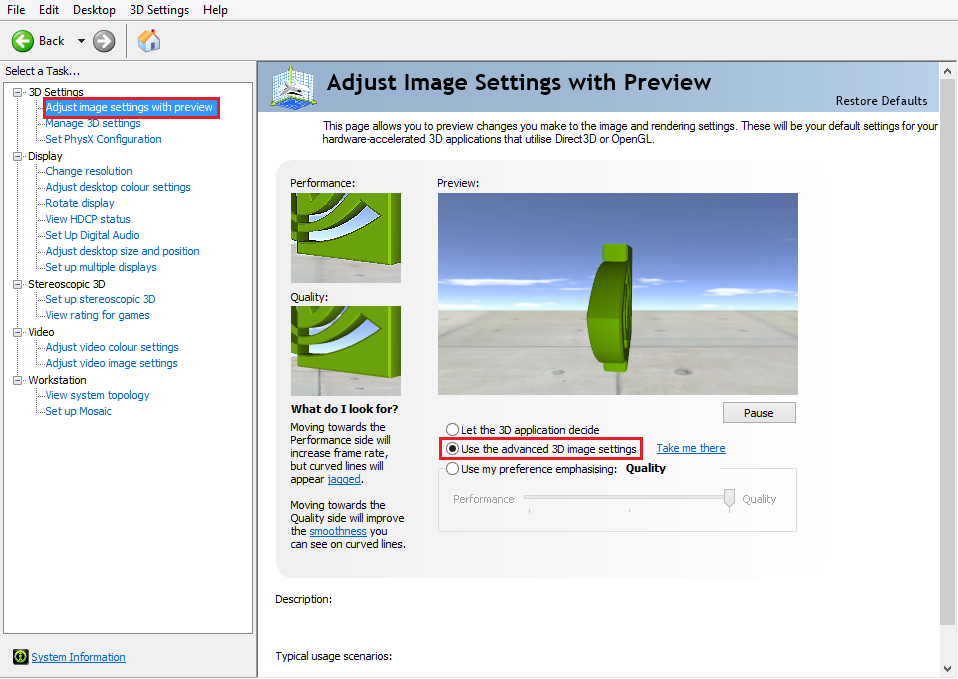The image size is (958, 679).
Task: Open View HDCP status
Action: coord(88,219)
